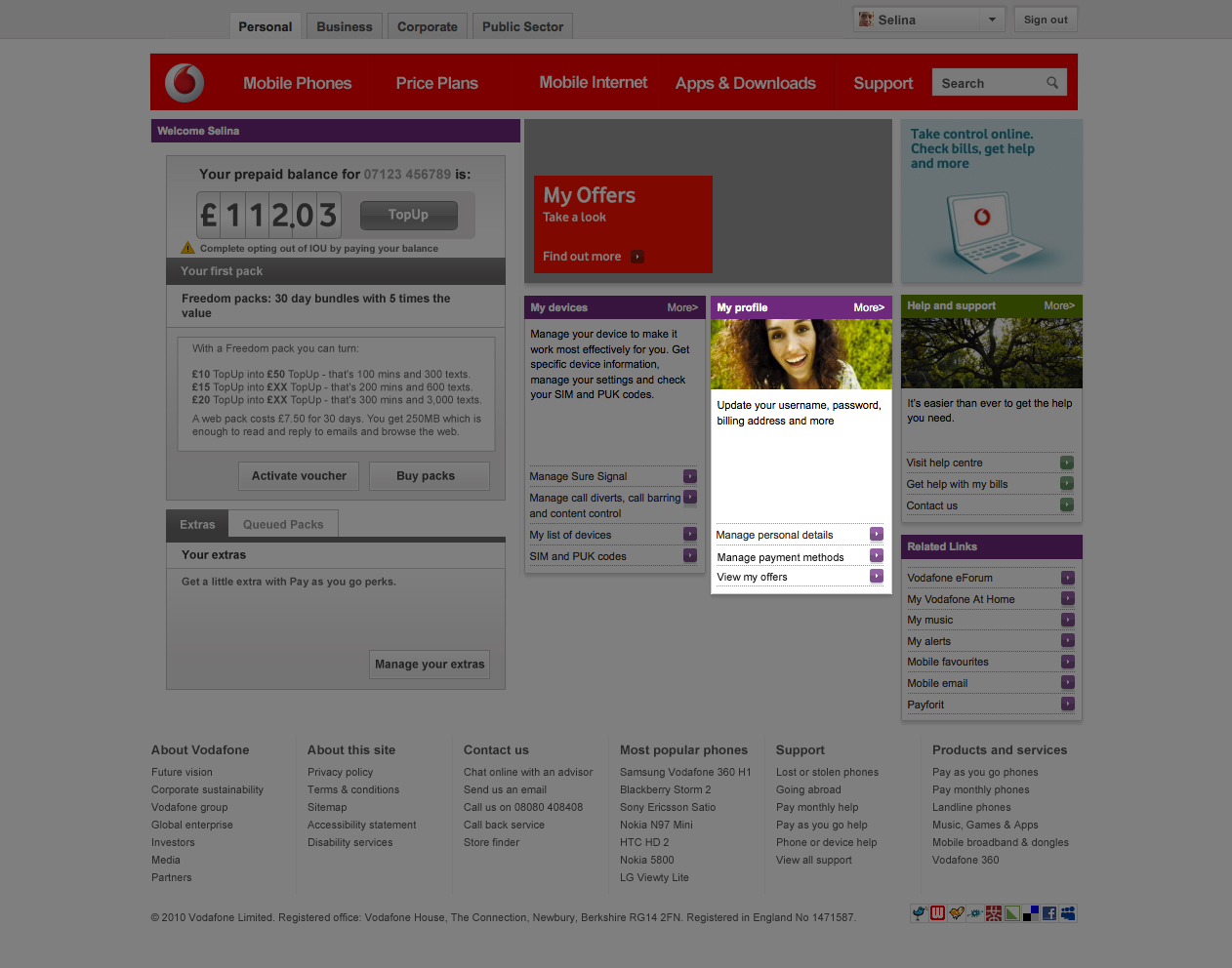Open the Selina user dropdown
Image resolution: width=1232 pixels, height=968 pixels.
pyautogui.click(x=992, y=20)
